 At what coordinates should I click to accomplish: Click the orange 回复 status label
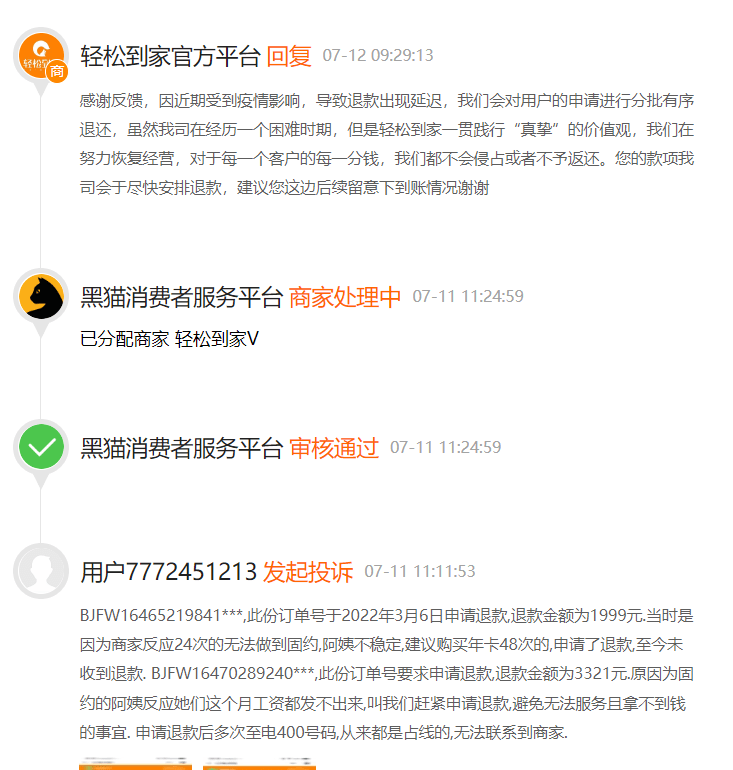pyautogui.click(x=289, y=56)
